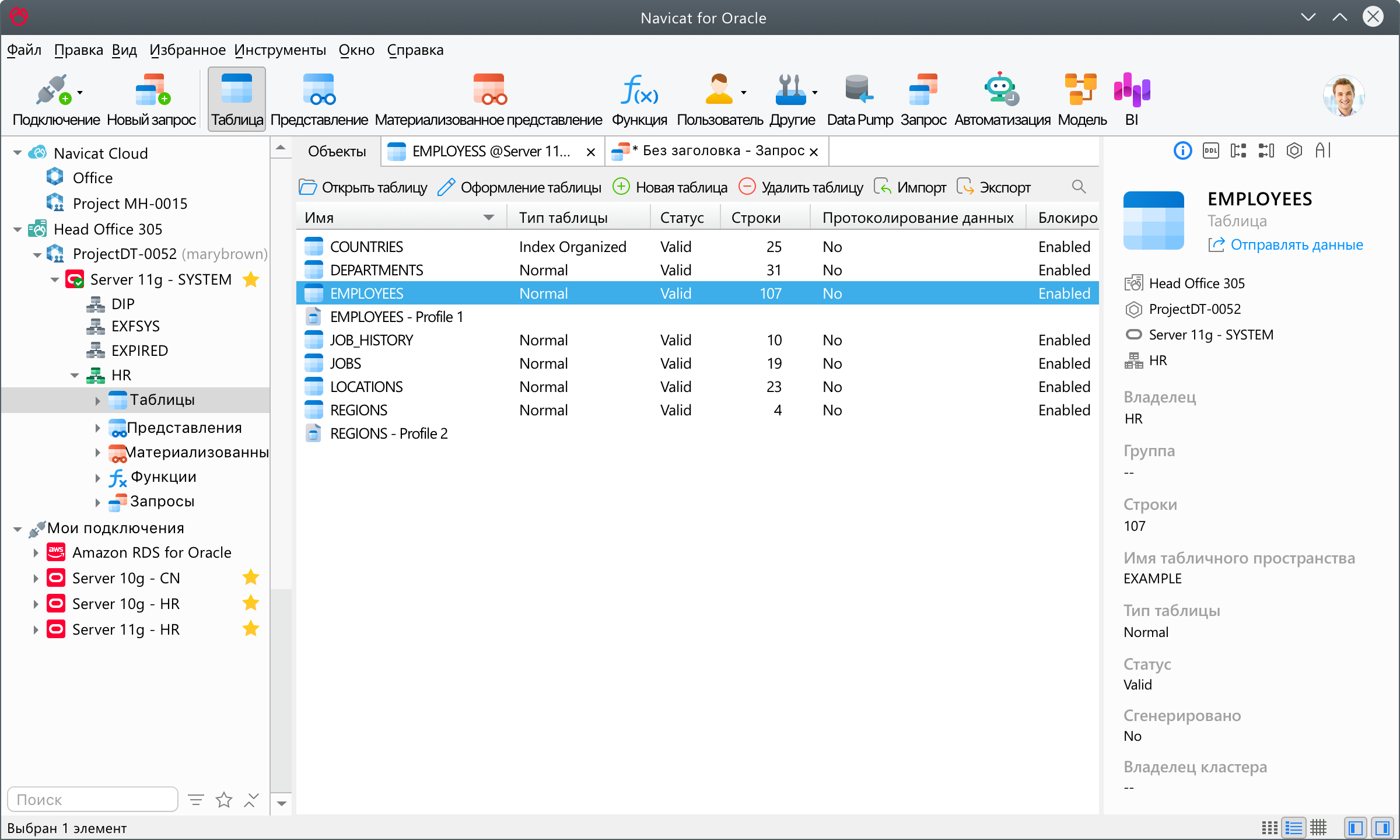Switch to list view mode

[x=1294, y=828]
